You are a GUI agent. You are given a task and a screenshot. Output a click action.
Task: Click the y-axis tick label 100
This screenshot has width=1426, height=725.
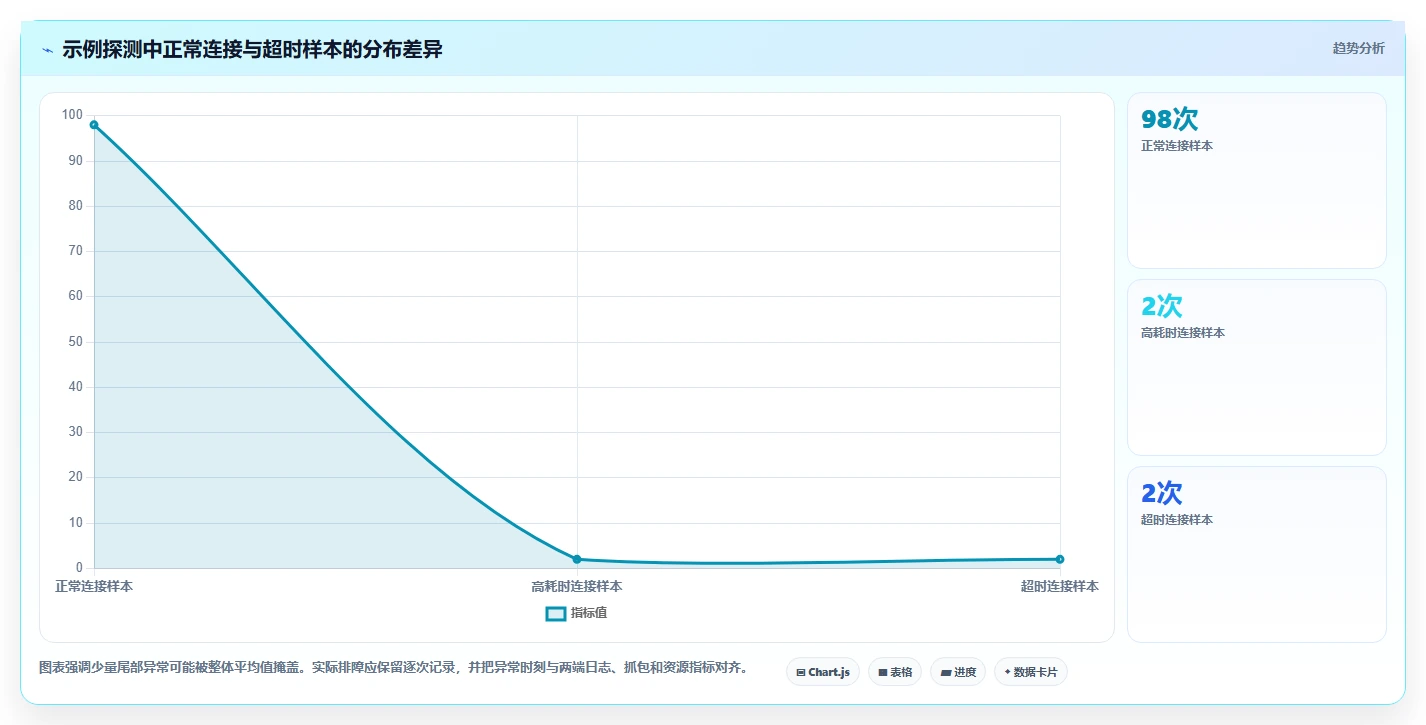(73, 115)
